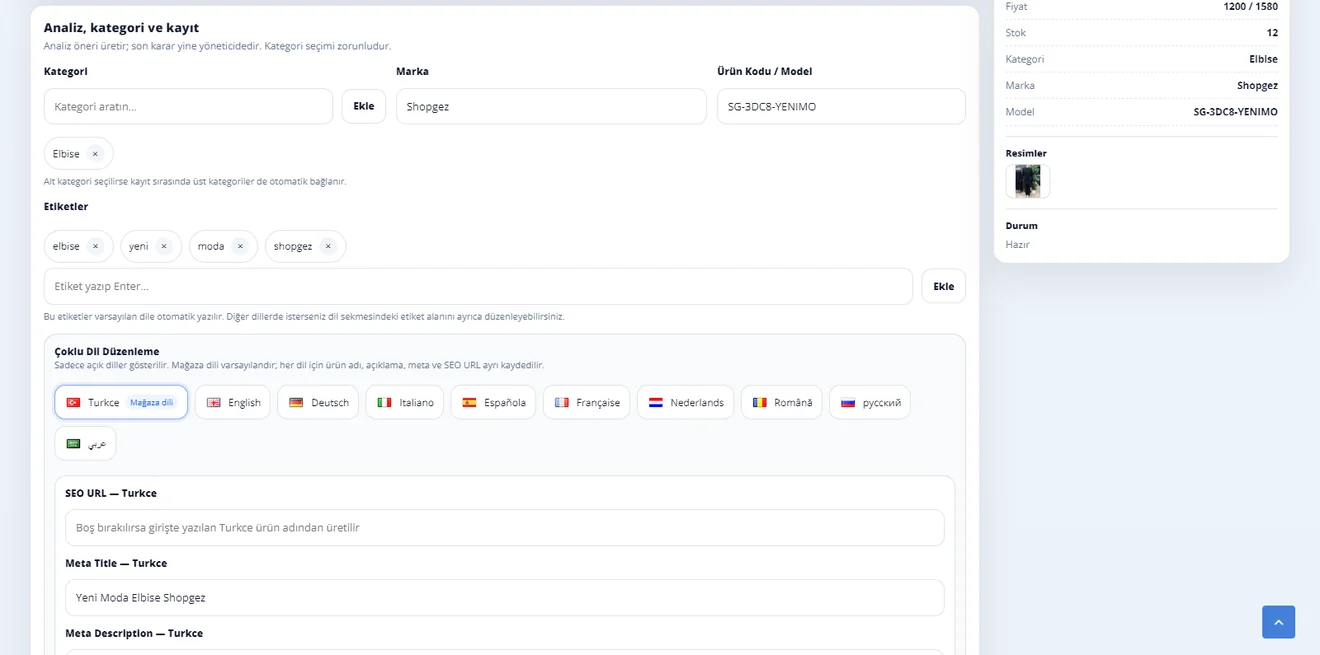The width and height of the screenshot is (1320, 655).
Task: Select the Deutsch language tab
Action: click(318, 402)
